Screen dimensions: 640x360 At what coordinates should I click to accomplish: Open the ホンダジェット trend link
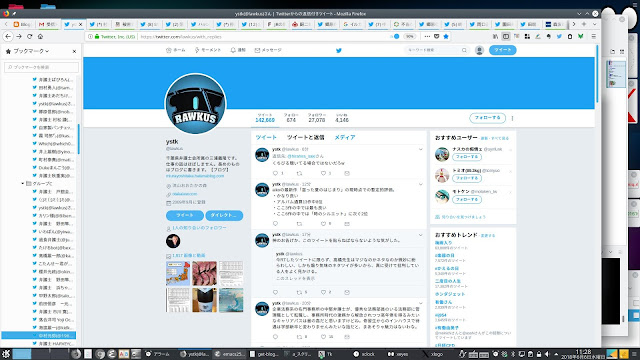(450, 294)
